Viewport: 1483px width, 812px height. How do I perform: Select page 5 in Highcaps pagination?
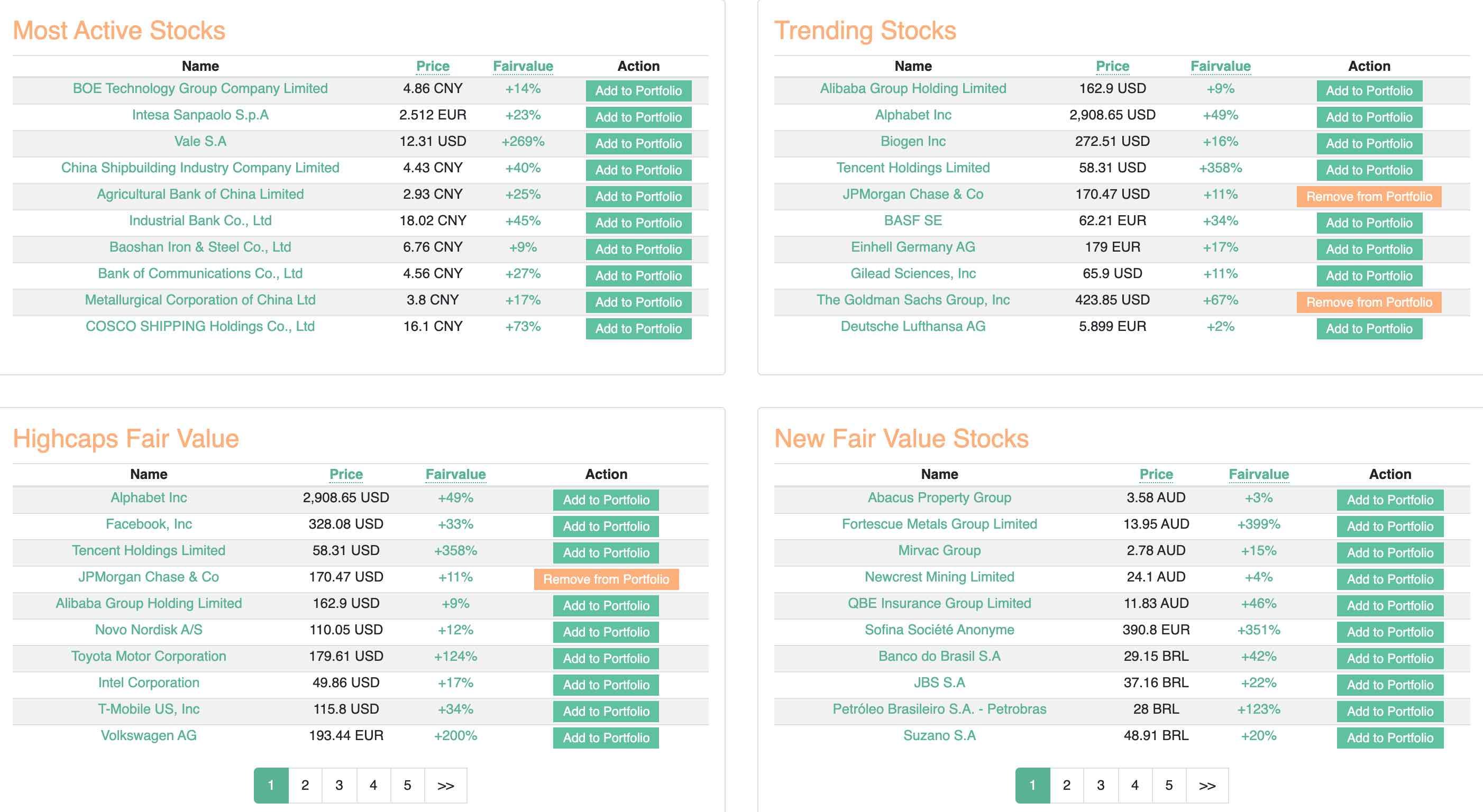(407, 785)
